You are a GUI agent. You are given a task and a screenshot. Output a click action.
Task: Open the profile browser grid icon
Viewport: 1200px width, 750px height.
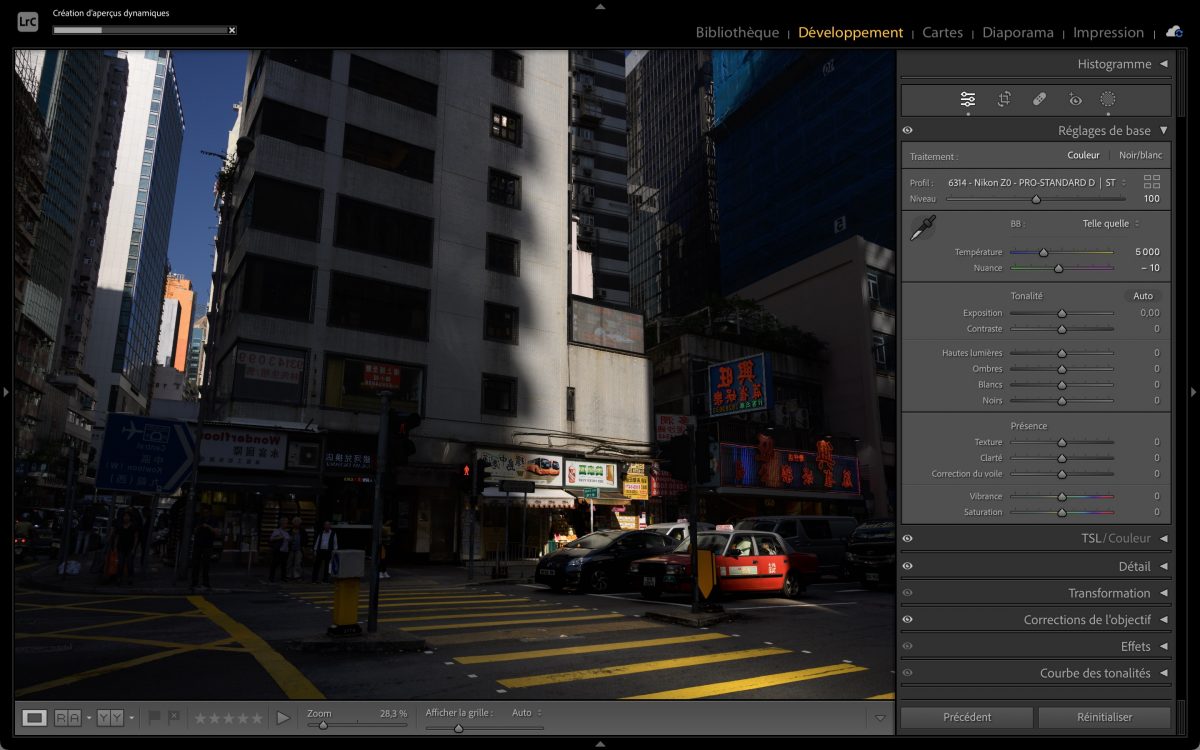[x=1152, y=182]
